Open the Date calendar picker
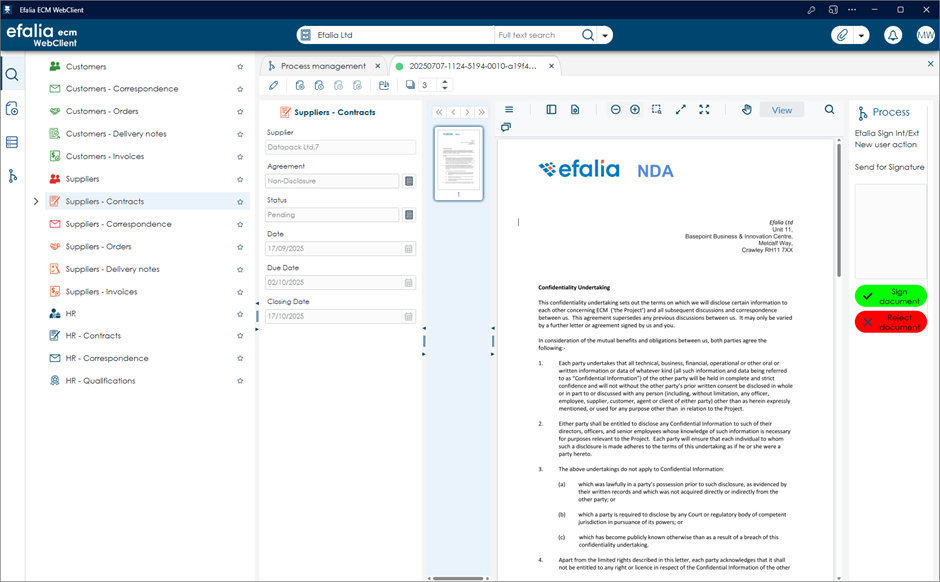The height and width of the screenshot is (582, 940). pos(408,248)
